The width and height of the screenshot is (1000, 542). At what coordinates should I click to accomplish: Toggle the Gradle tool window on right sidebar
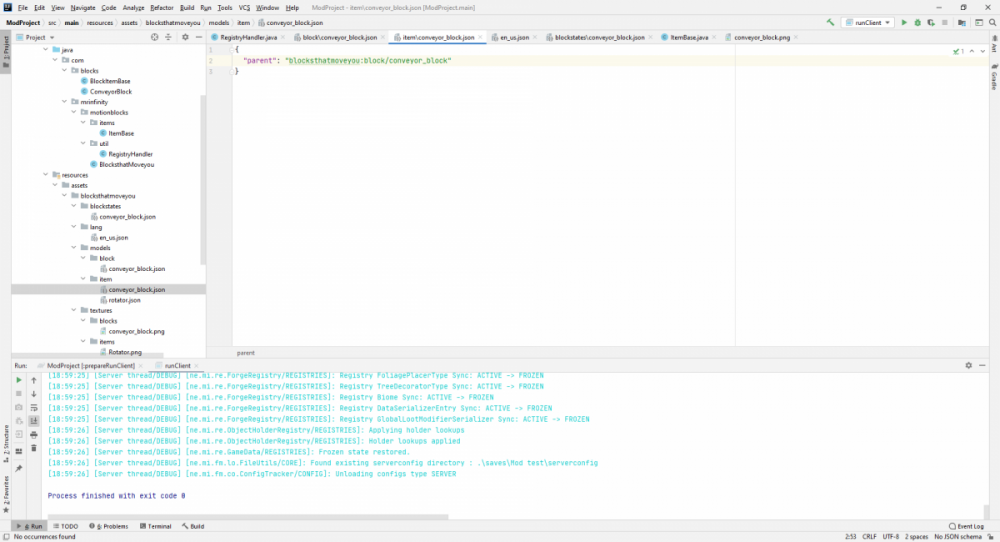pyautogui.click(x=994, y=77)
